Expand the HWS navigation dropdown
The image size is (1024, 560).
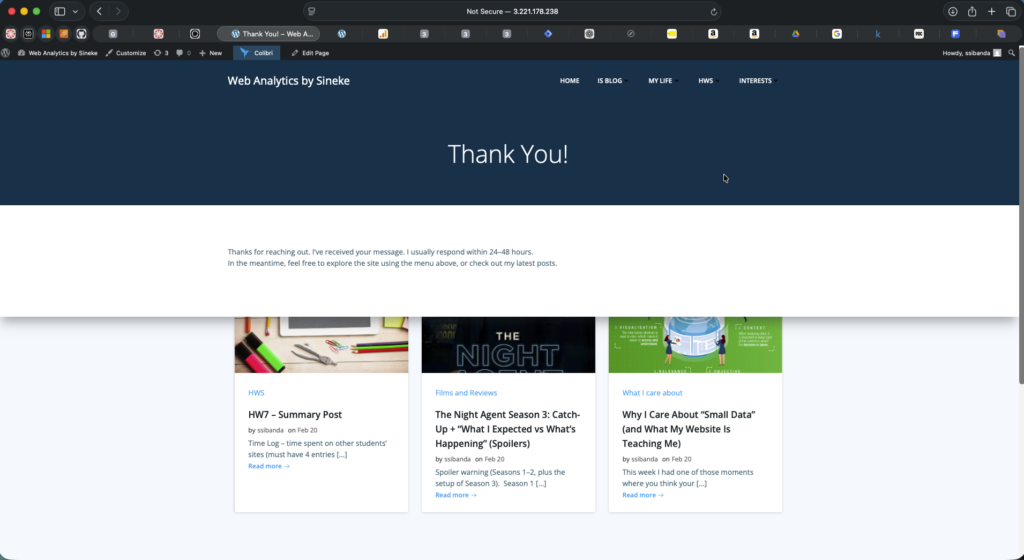click(708, 81)
